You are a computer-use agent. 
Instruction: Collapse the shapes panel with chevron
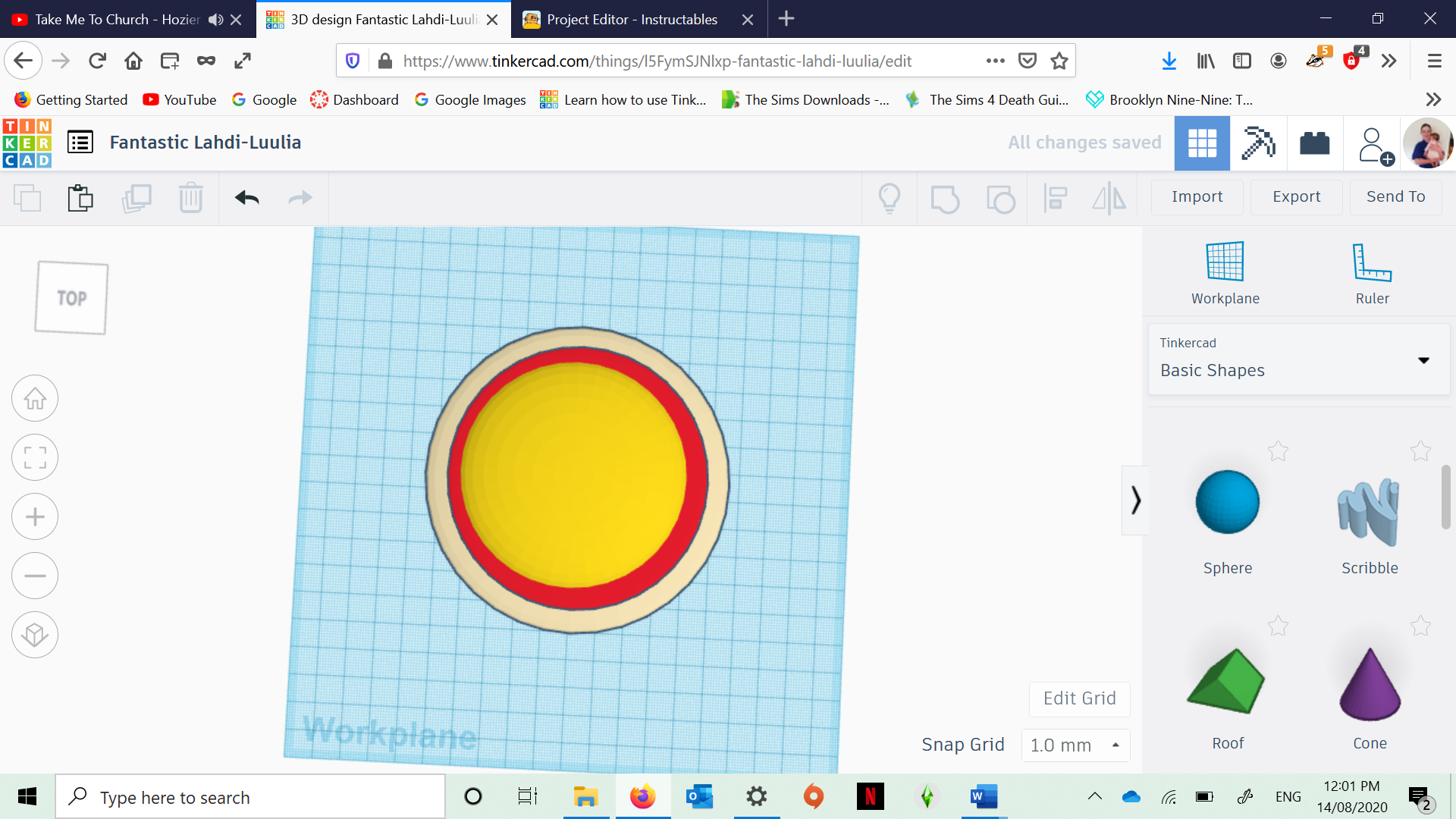1135,500
